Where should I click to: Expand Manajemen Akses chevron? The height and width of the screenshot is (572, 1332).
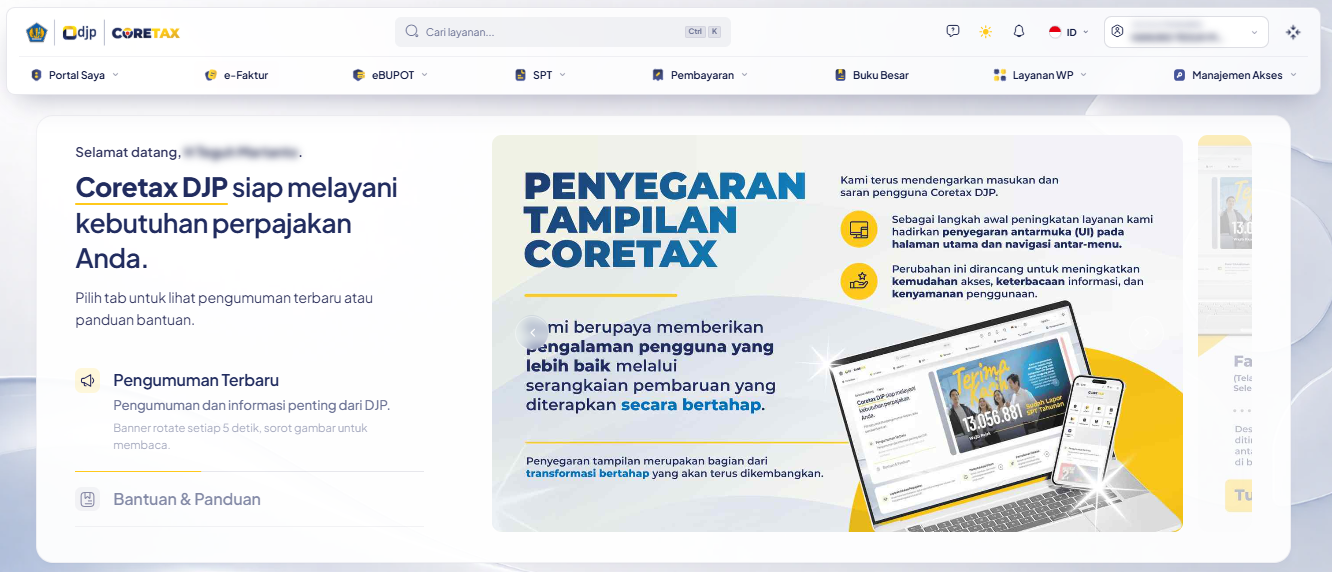1293,75
